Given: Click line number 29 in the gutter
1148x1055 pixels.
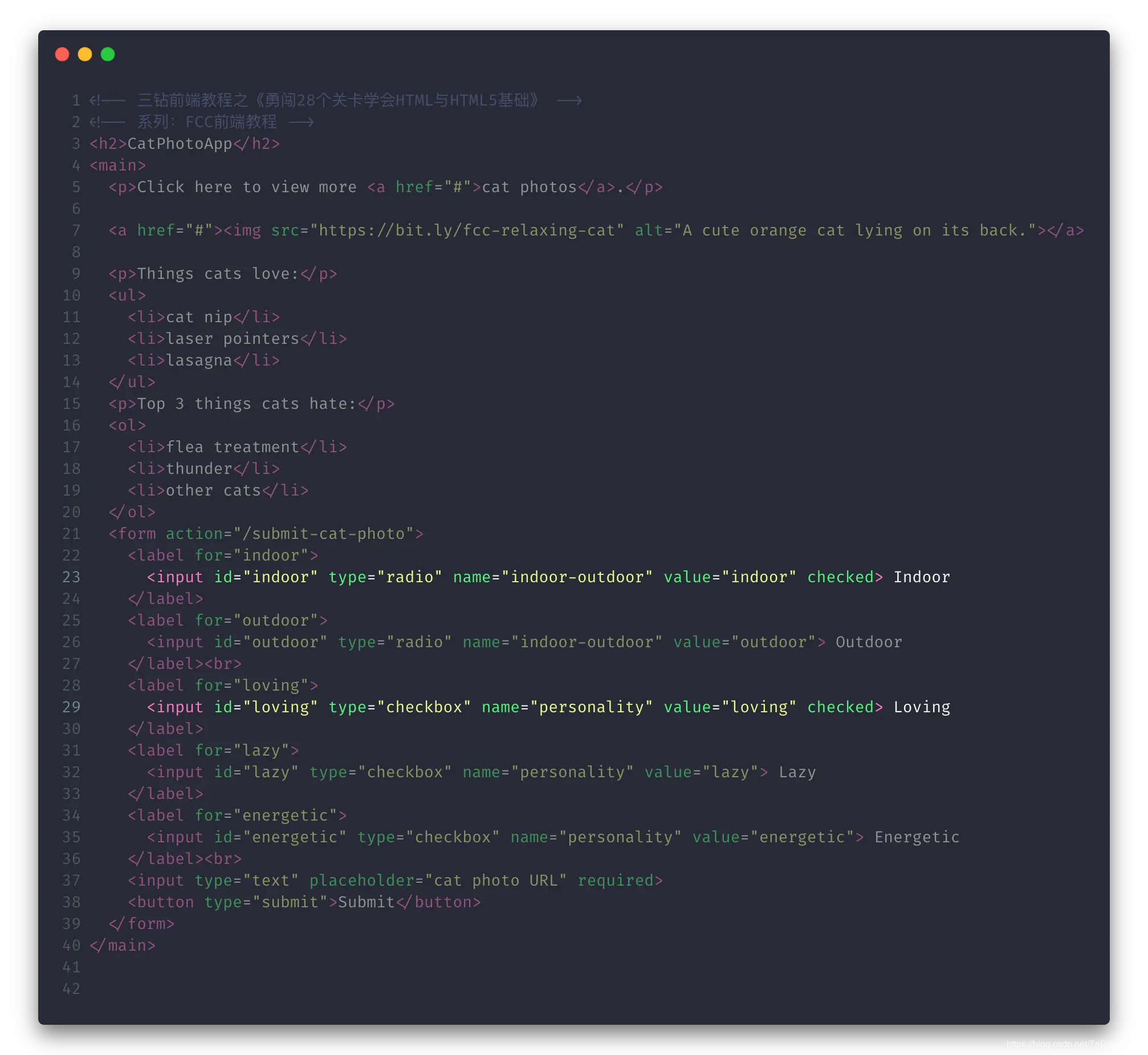Looking at the screenshot, I should coord(71,707).
